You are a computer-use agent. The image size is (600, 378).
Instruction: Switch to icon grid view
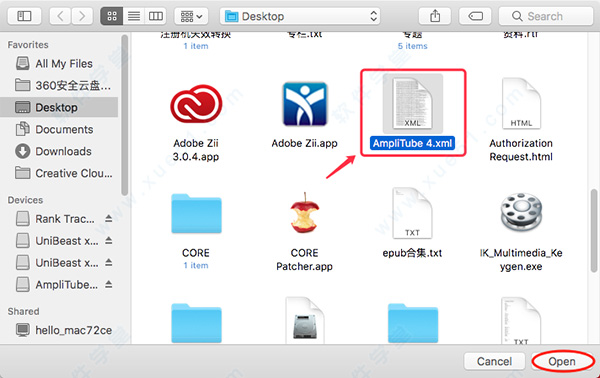[x=112, y=16]
